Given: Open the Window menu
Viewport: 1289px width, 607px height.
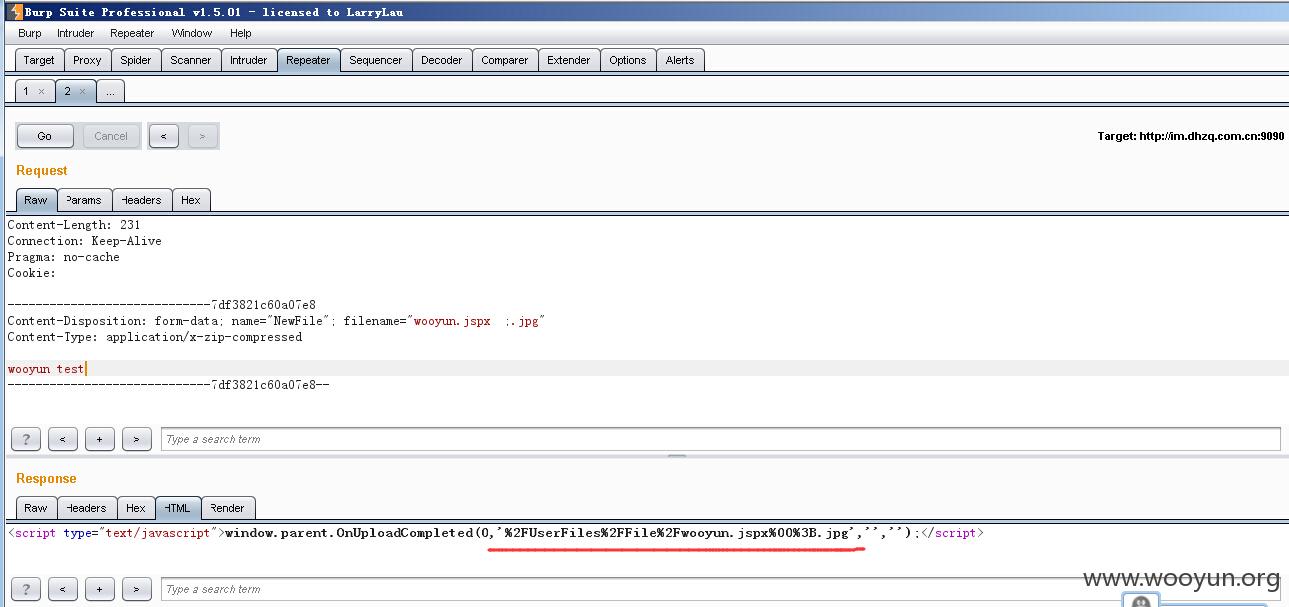Looking at the screenshot, I should 192,33.
